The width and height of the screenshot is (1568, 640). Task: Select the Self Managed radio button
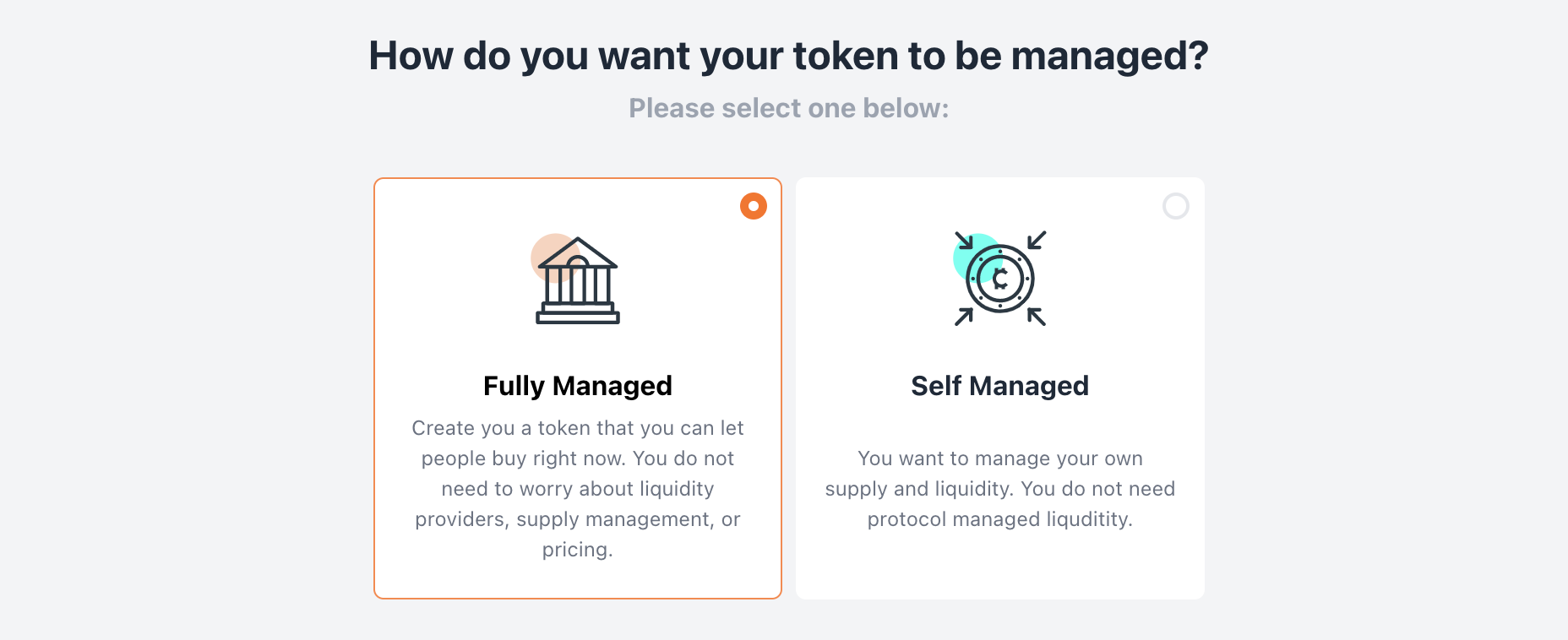1176,206
